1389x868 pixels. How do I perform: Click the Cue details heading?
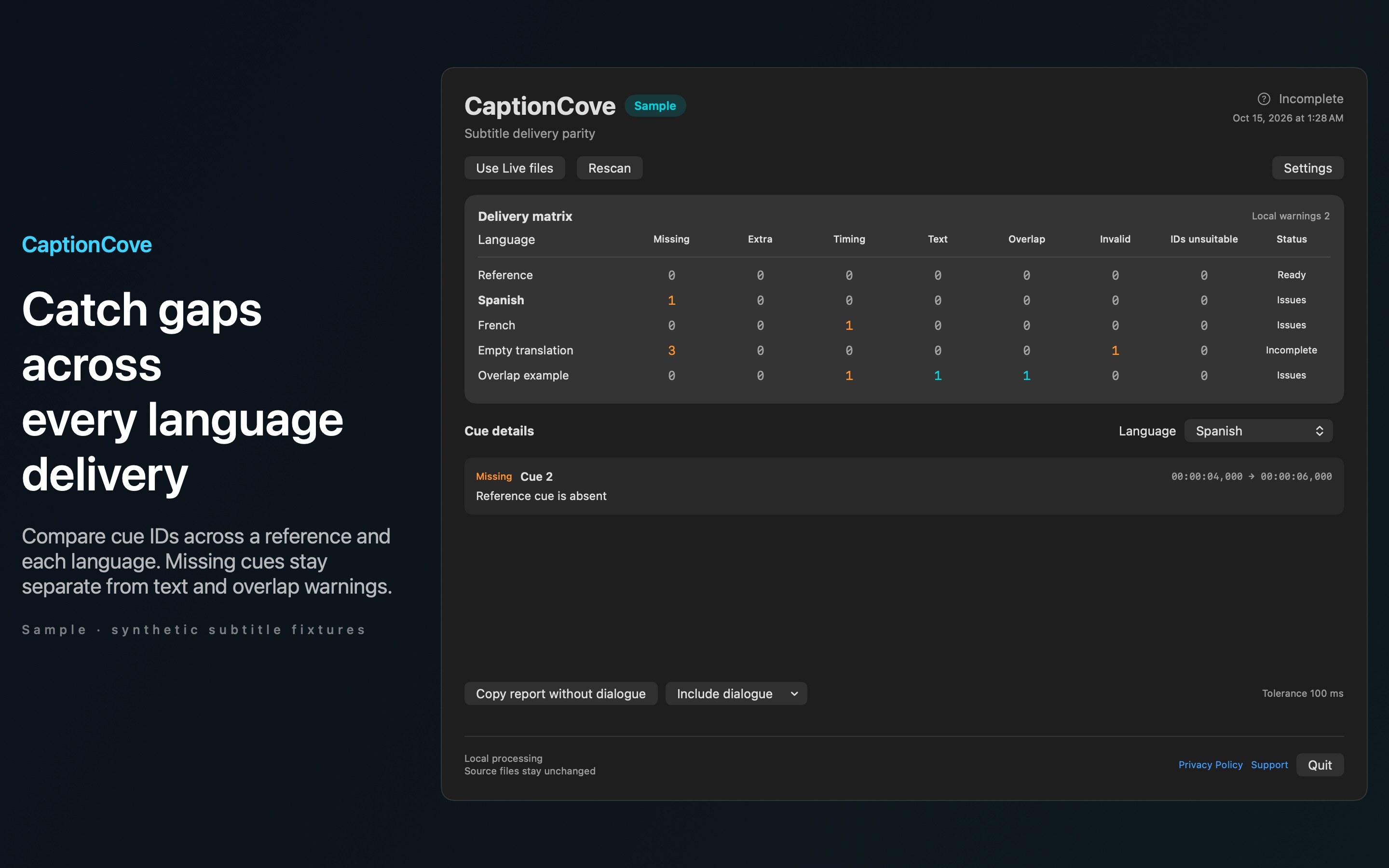(499, 431)
